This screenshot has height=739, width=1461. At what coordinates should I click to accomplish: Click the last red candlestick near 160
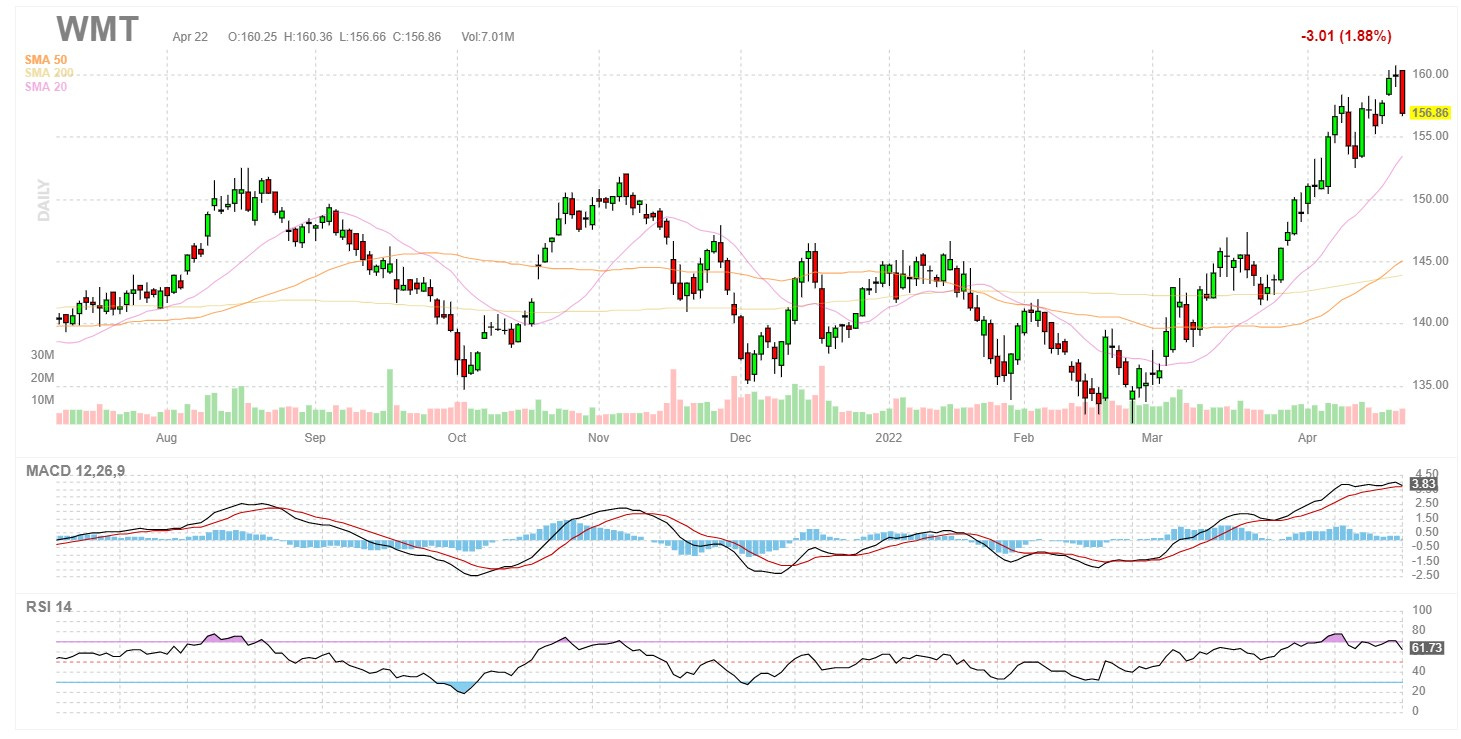[x=1403, y=91]
